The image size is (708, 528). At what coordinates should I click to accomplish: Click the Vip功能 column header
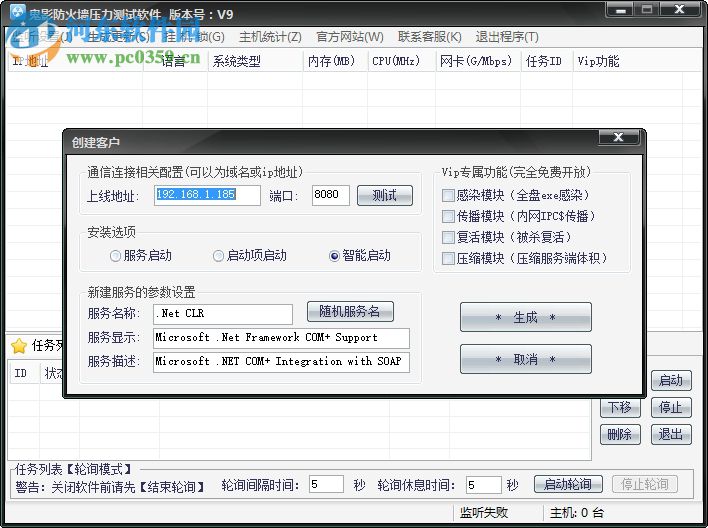pos(630,61)
